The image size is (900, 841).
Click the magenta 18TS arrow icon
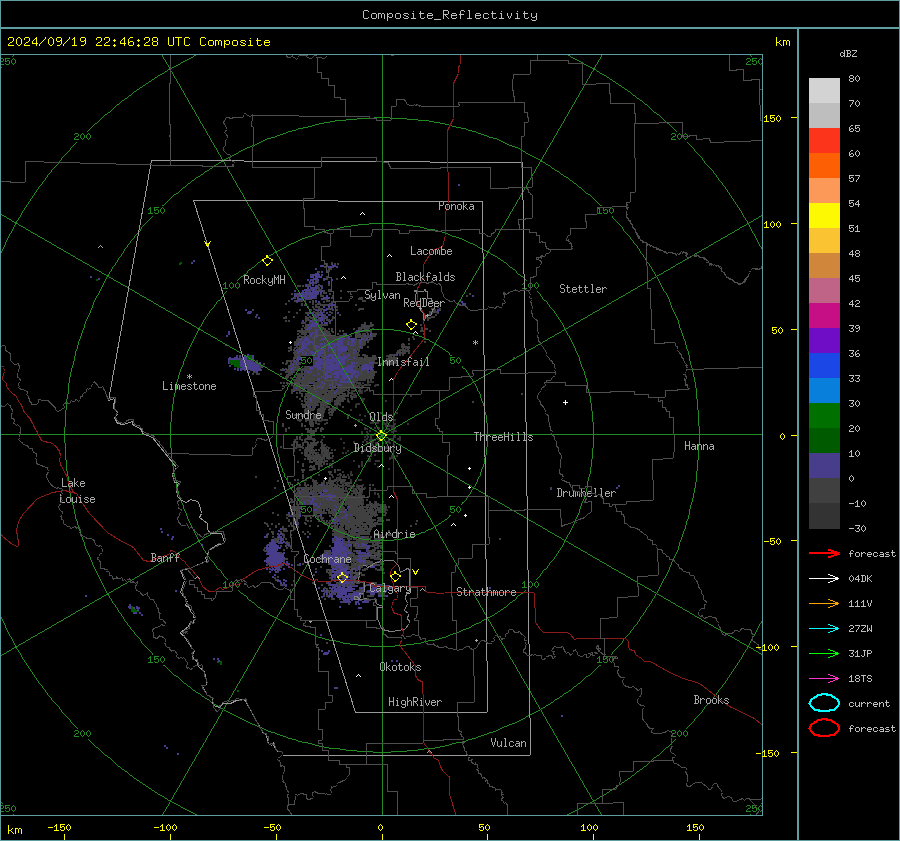click(x=824, y=678)
